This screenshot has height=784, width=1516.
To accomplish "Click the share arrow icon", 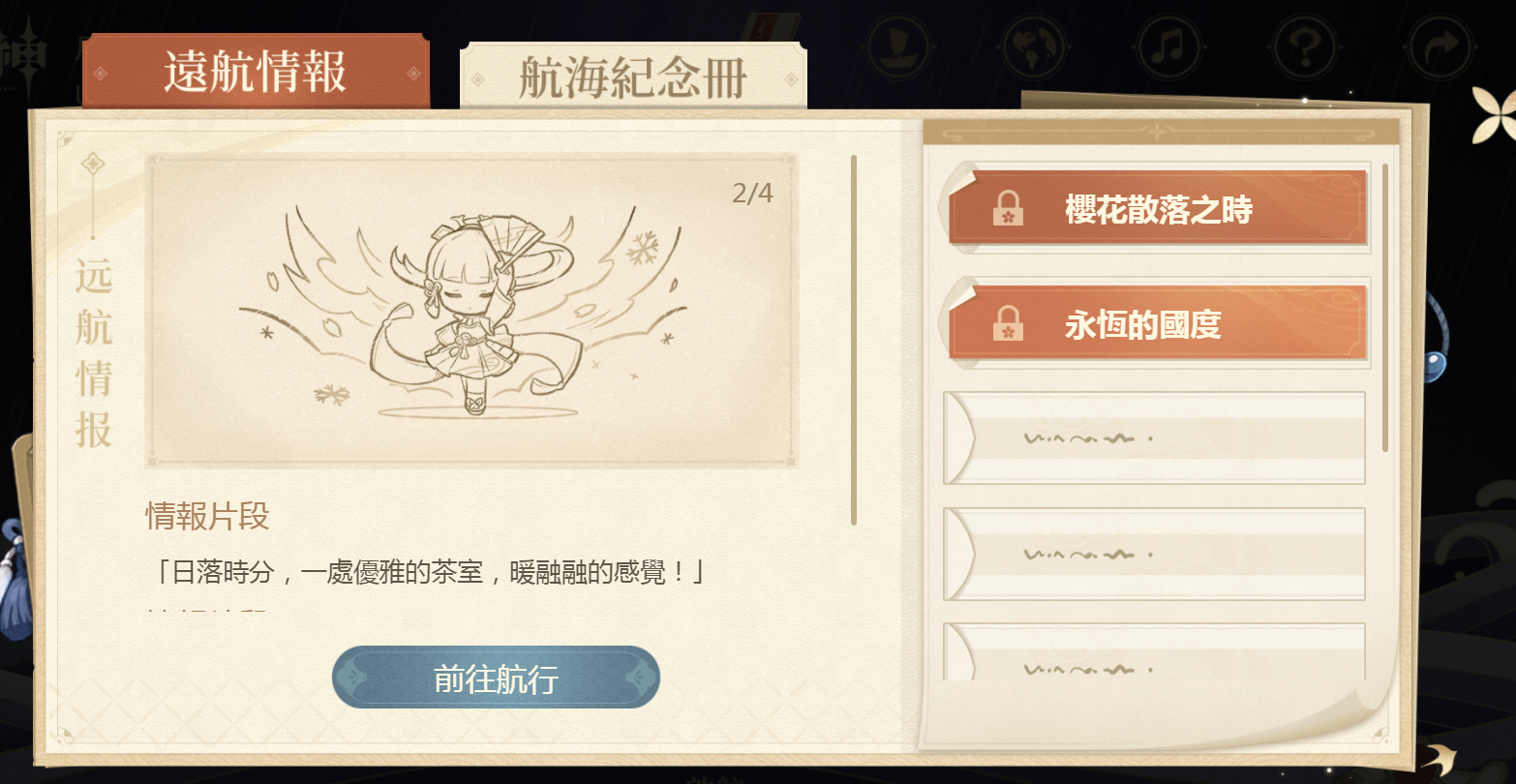I will coord(1440,46).
